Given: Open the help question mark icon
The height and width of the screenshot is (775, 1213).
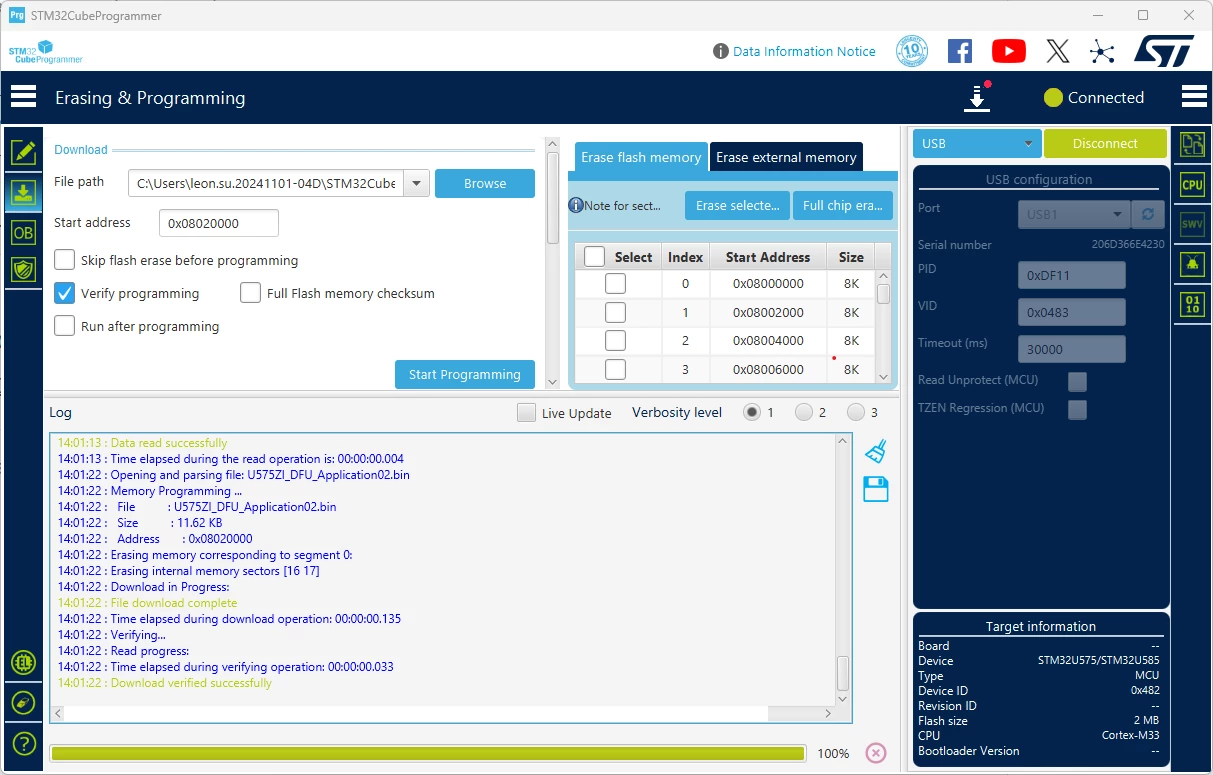Looking at the screenshot, I should point(23,744).
